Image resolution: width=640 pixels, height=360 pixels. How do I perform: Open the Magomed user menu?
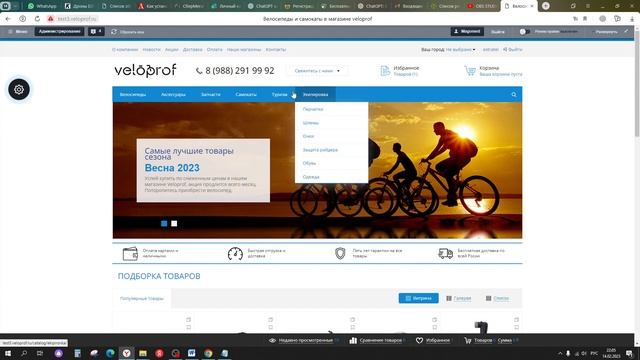pos(467,31)
